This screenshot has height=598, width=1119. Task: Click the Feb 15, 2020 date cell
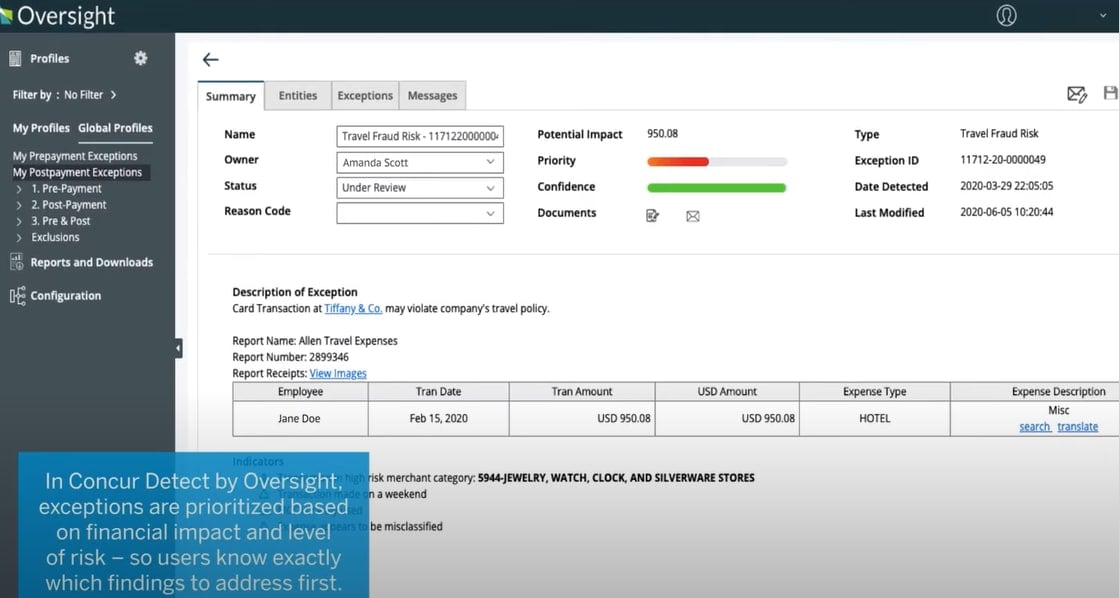(438, 418)
